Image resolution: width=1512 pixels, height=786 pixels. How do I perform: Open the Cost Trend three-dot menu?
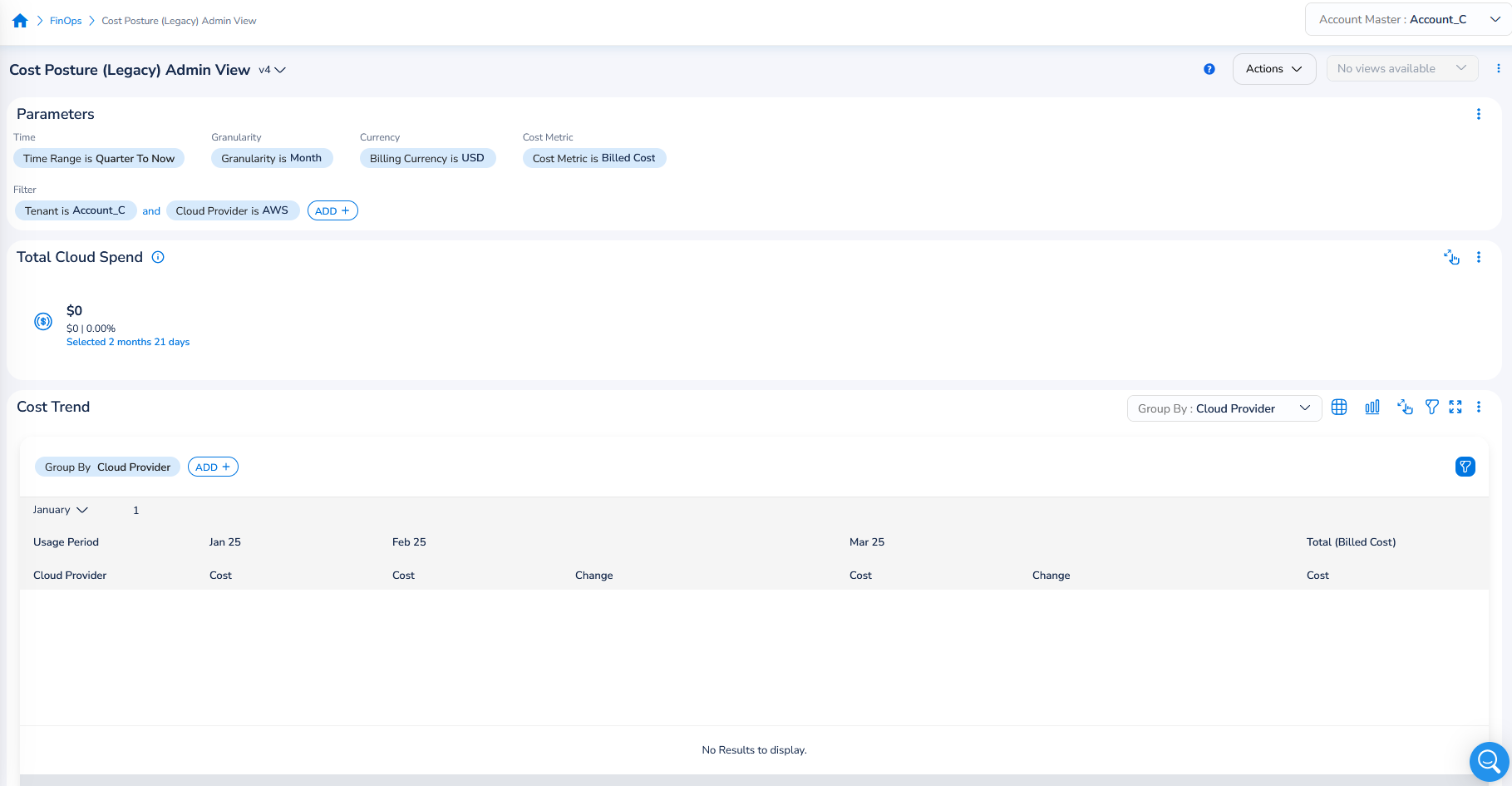coord(1479,407)
